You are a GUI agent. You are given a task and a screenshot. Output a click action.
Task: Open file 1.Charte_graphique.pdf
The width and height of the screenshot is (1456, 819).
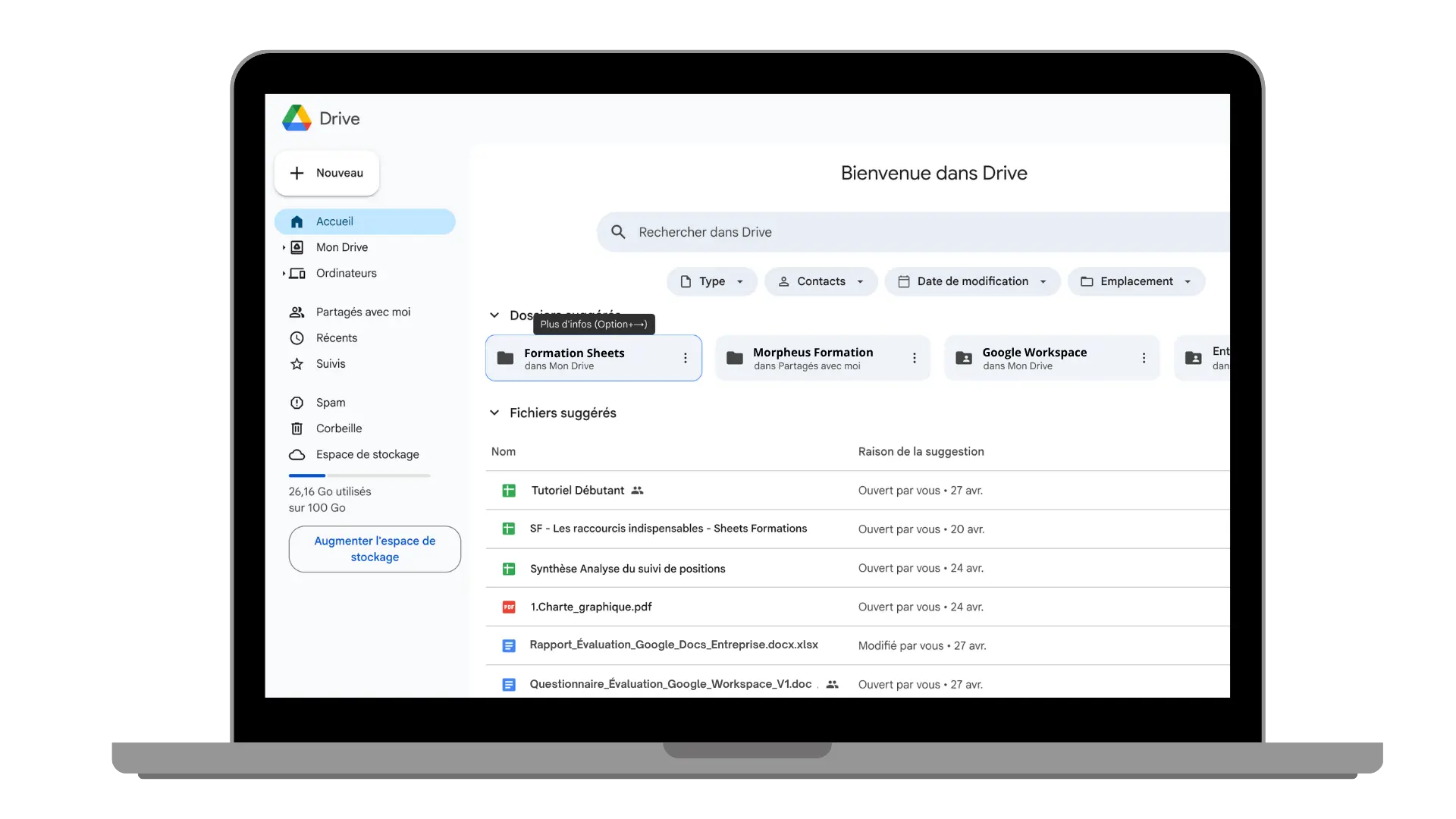click(591, 607)
